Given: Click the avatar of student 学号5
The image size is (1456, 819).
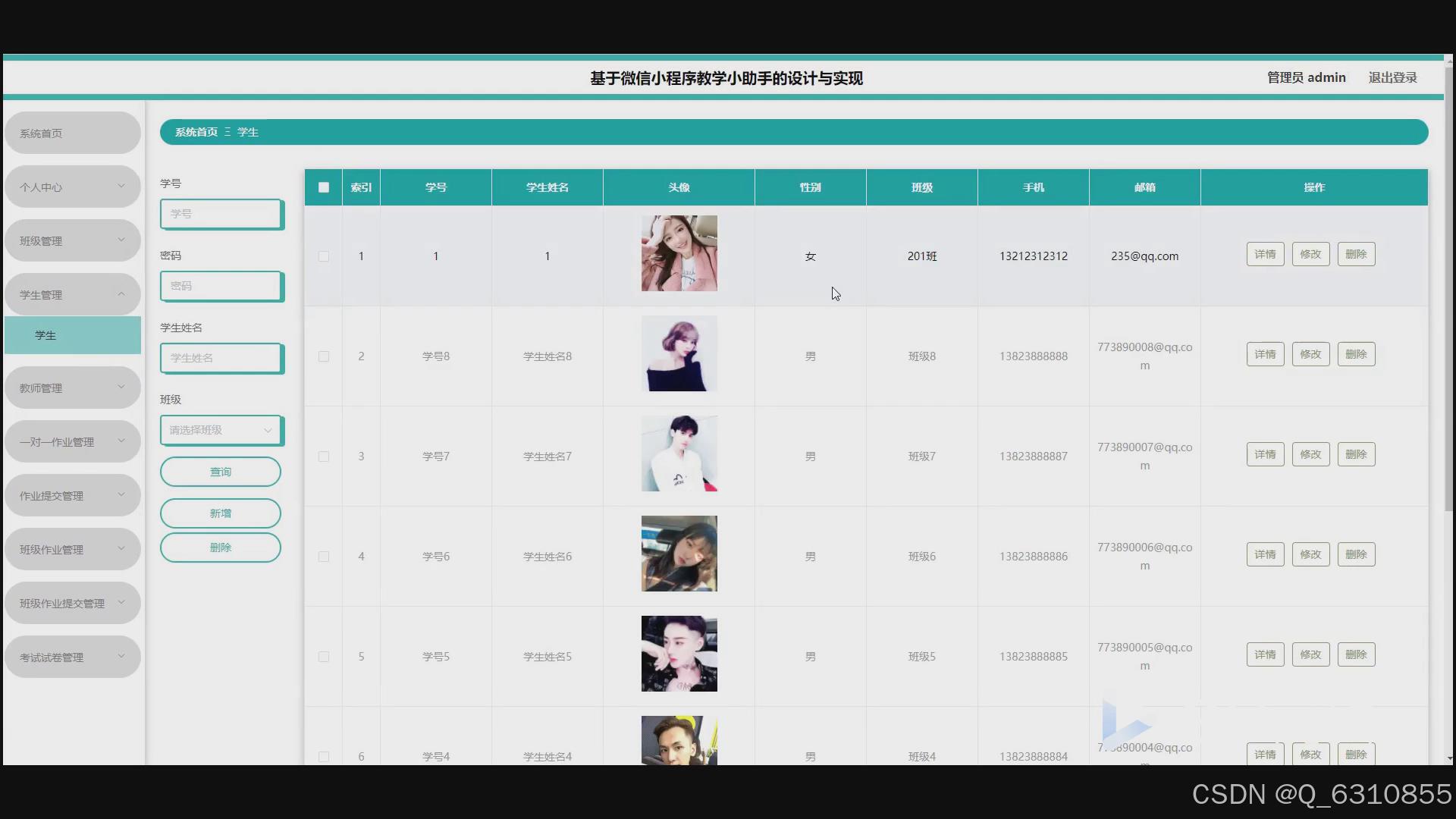Looking at the screenshot, I should (x=679, y=654).
